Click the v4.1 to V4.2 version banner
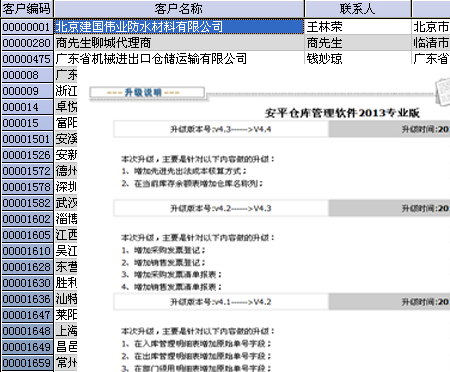Viewport: 450px width, 372px height. [x=282, y=302]
